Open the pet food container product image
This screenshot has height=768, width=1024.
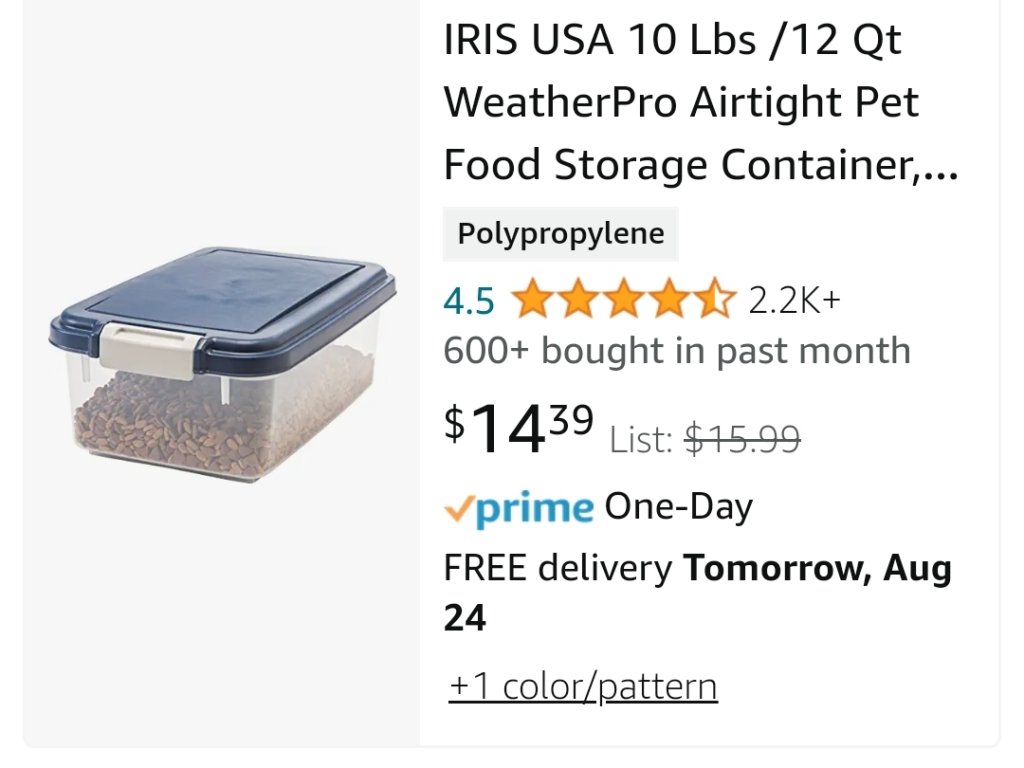(222, 365)
